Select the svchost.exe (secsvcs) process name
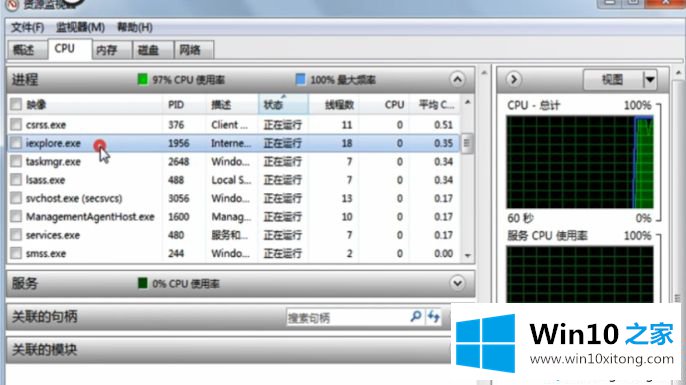Screen dimensions: 686x385 [74, 199]
